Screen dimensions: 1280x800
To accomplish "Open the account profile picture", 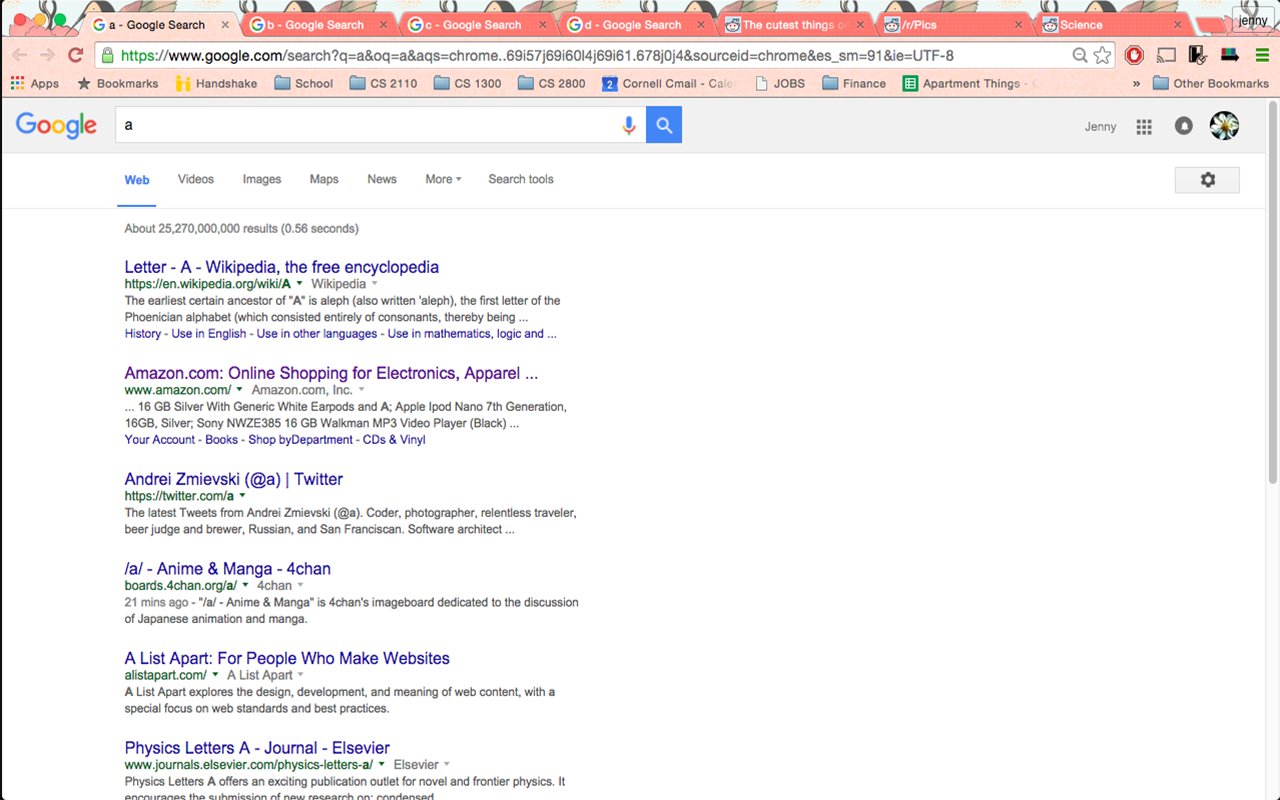I will click(x=1224, y=125).
